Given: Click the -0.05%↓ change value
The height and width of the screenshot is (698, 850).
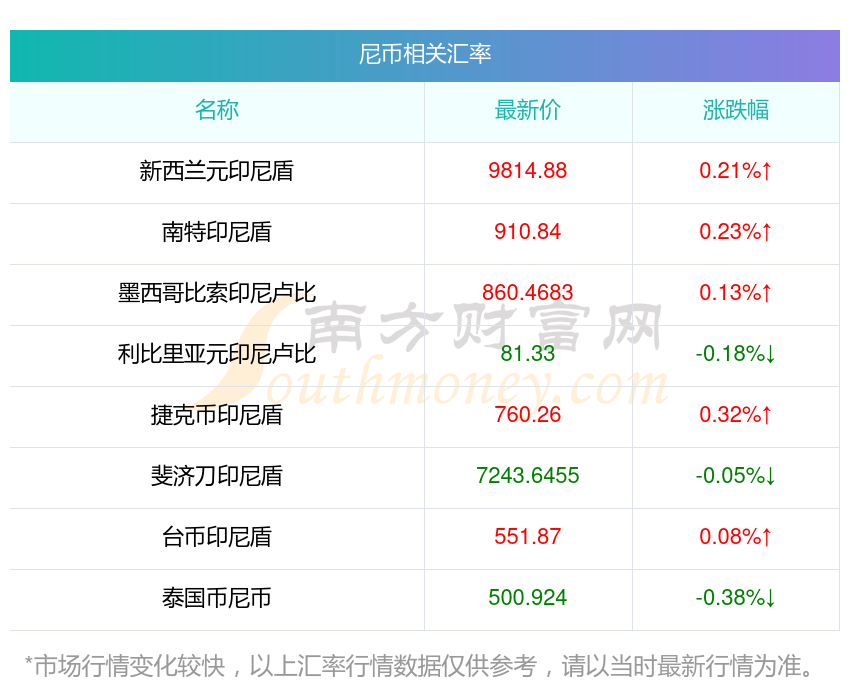Looking at the screenshot, I should click(x=736, y=476).
